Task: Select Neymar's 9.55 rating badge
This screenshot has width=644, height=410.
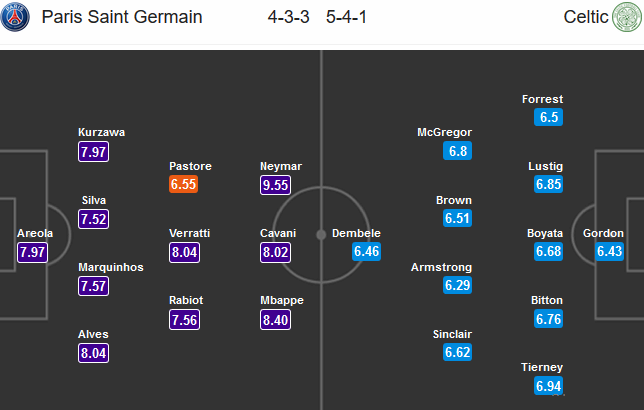Action: pyautogui.click(x=275, y=185)
